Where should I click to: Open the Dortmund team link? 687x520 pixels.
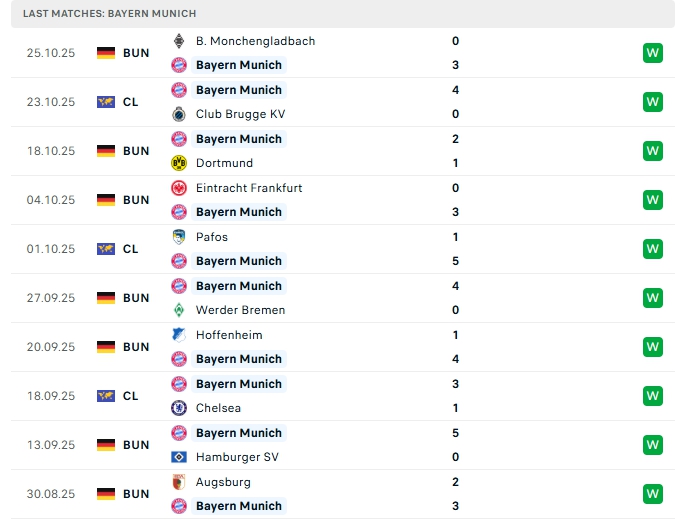224,163
